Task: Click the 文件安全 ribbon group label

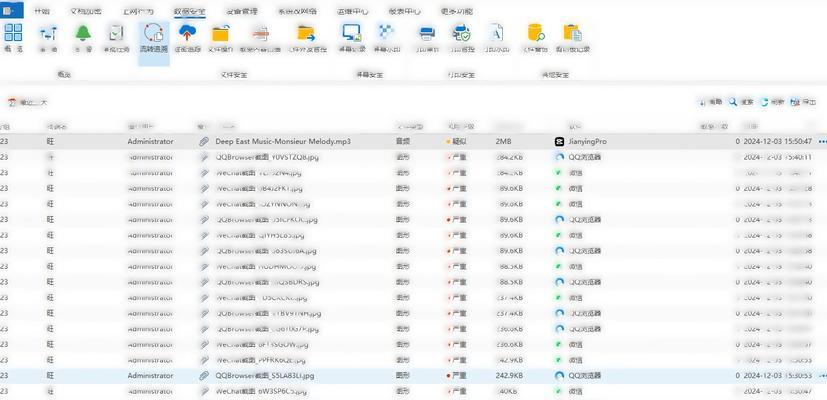Action: (x=234, y=75)
